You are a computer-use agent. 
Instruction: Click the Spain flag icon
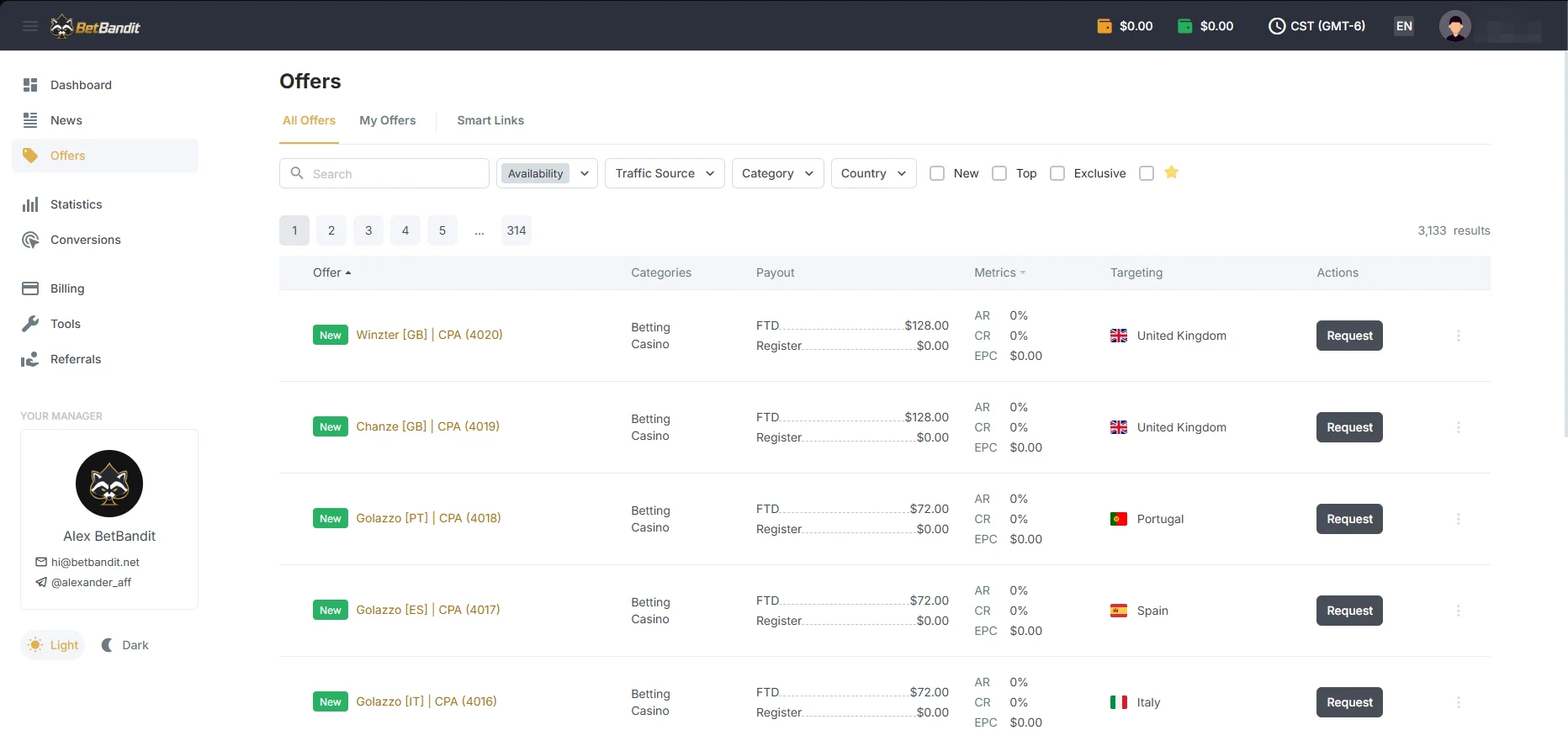coord(1119,611)
